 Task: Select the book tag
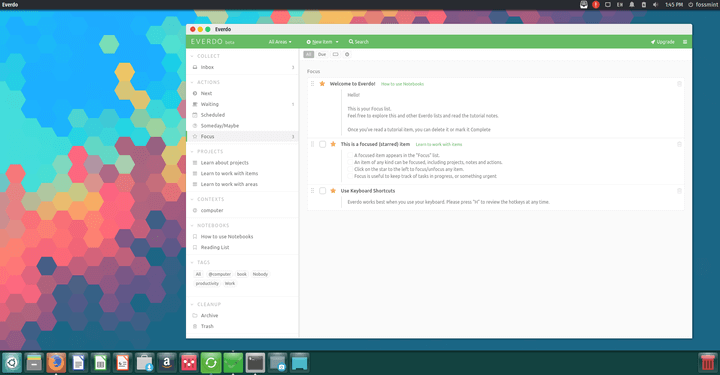(x=242, y=274)
